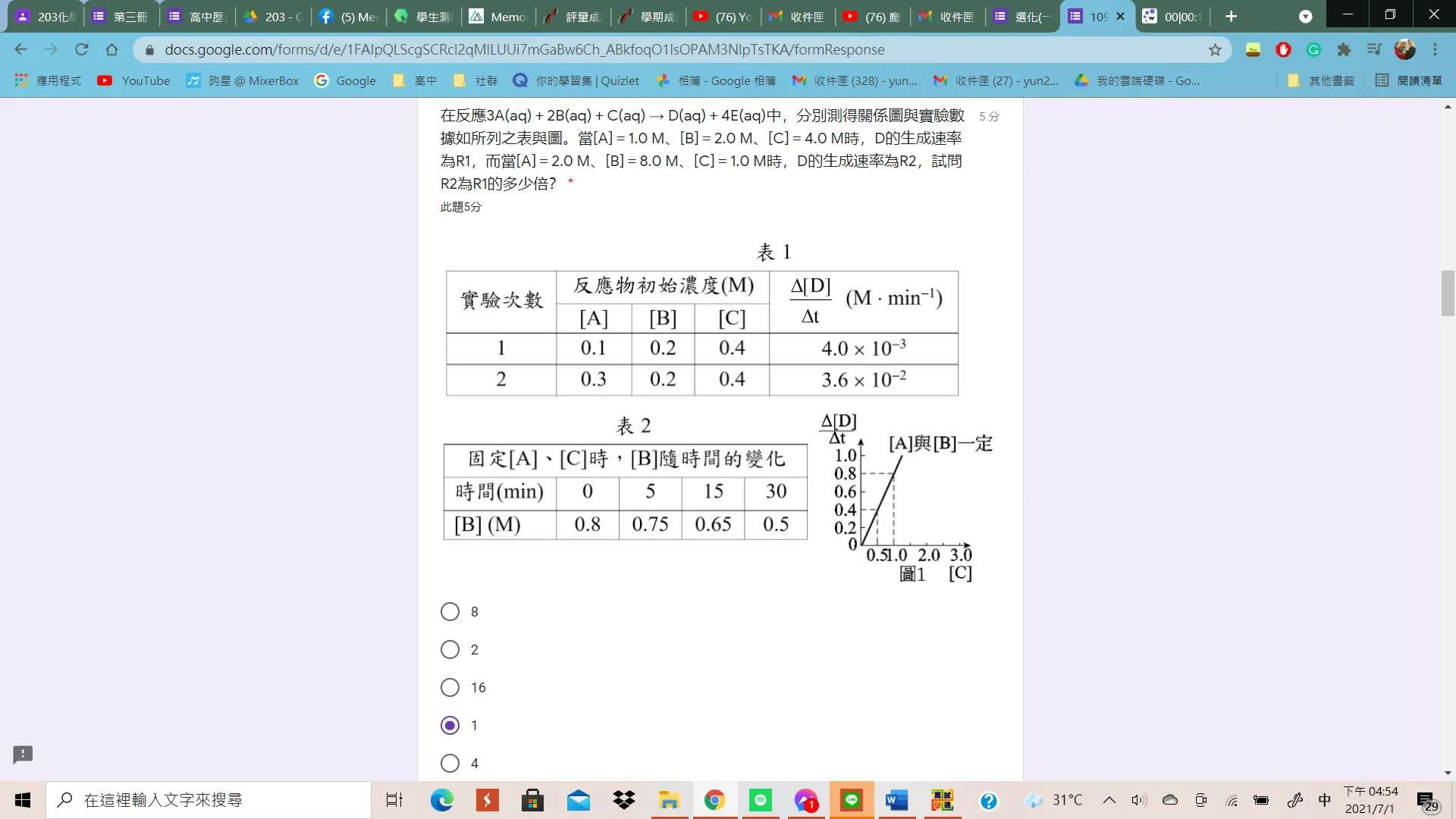
Task: Click the address bar URL
Action: [x=524, y=49]
